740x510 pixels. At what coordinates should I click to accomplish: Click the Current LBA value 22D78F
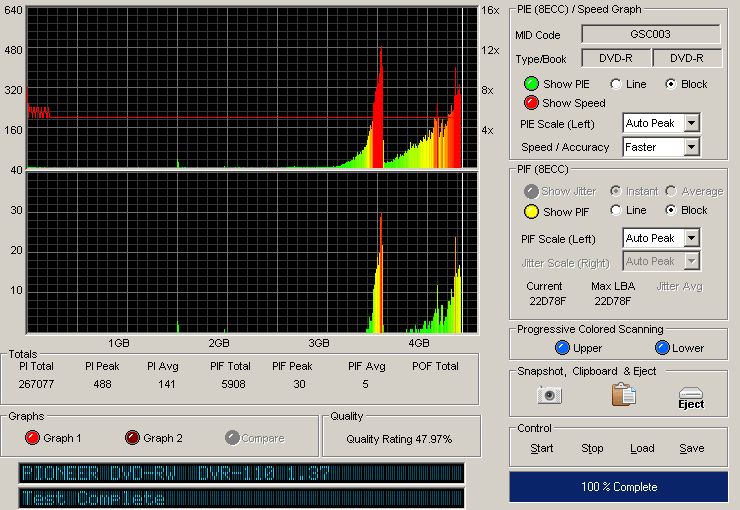[x=547, y=301]
